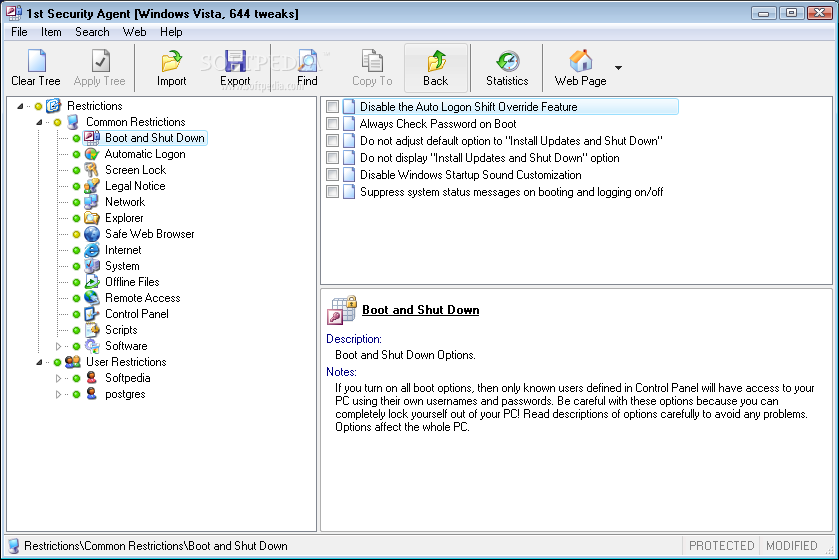The width and height of the screenshot is (839, 560).
Task: Click the yellow status dot beside Safe Web Browser
Action: click(x=76, y=234)
